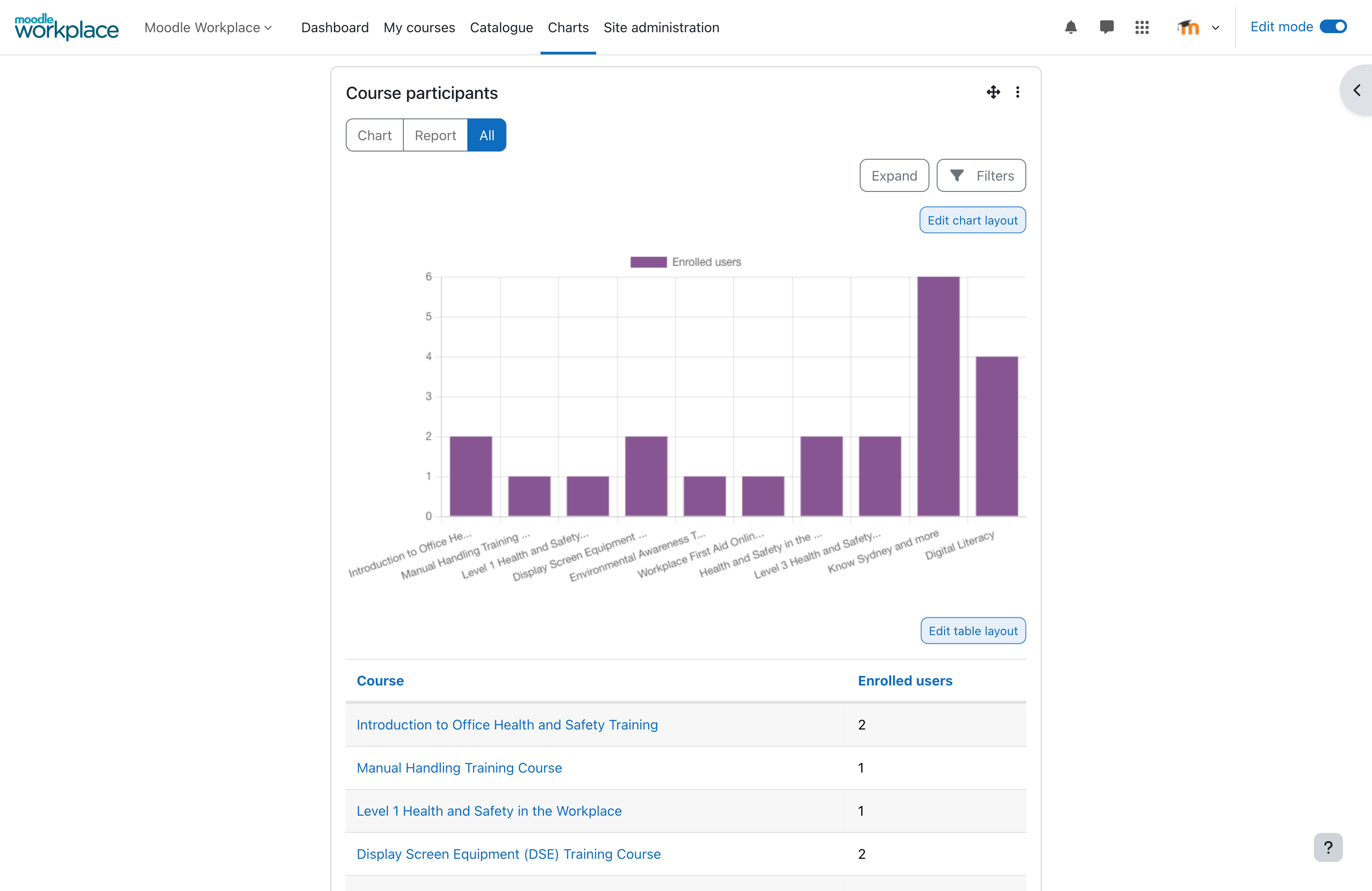Toggle the Enrolled users legend series
The image size is (1372, 891).
coord(686,262)
